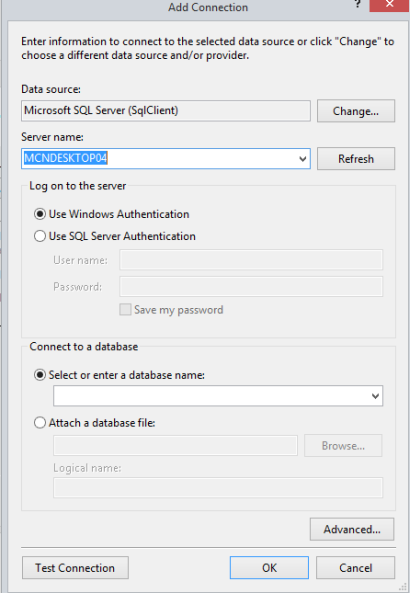This screenshot has width=410, height=593.
Task: Focus the Server name text field
Action: coord(159,158)
